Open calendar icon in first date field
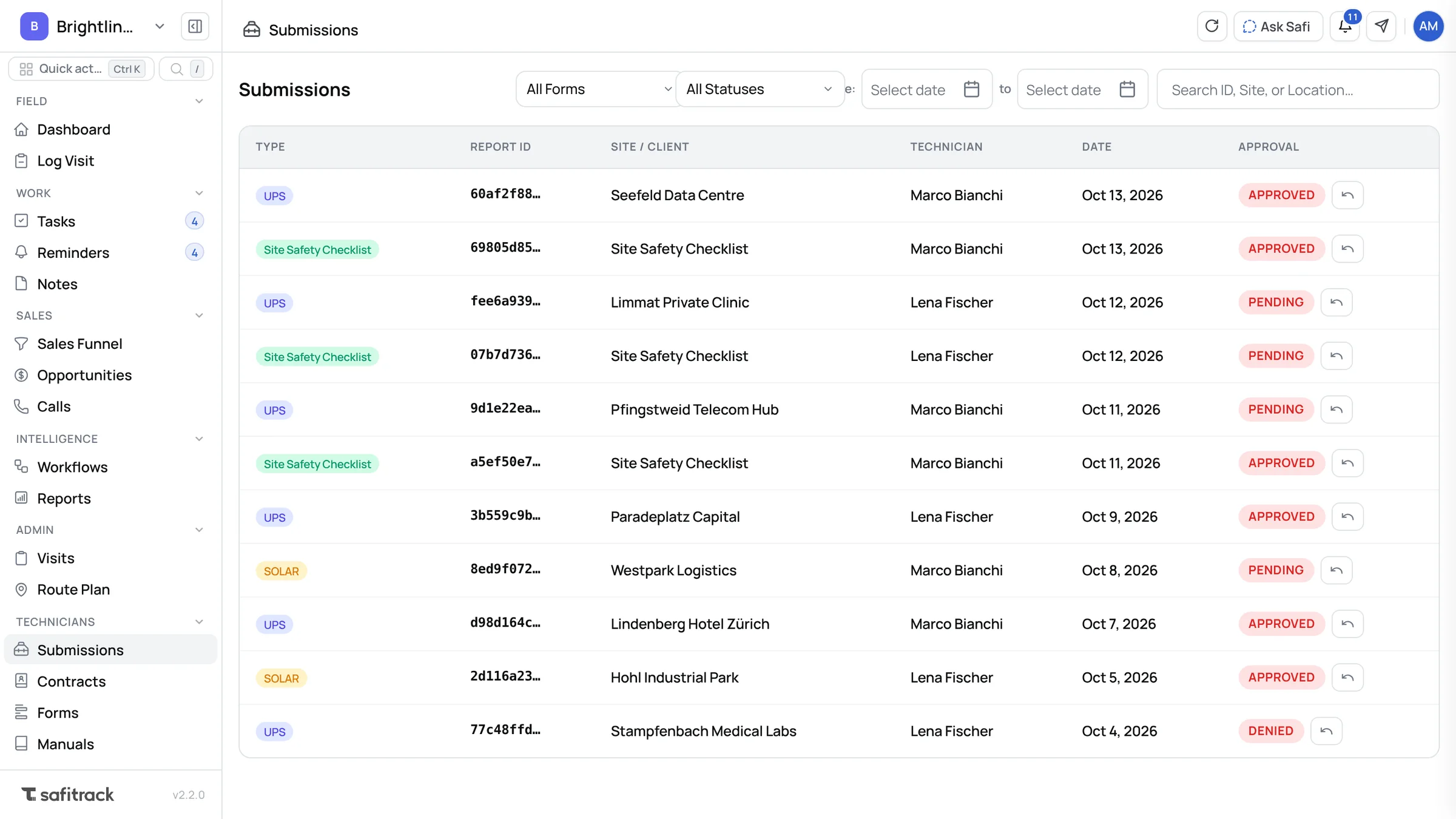Screen dimensions: 1456x819 pos(971,89)
